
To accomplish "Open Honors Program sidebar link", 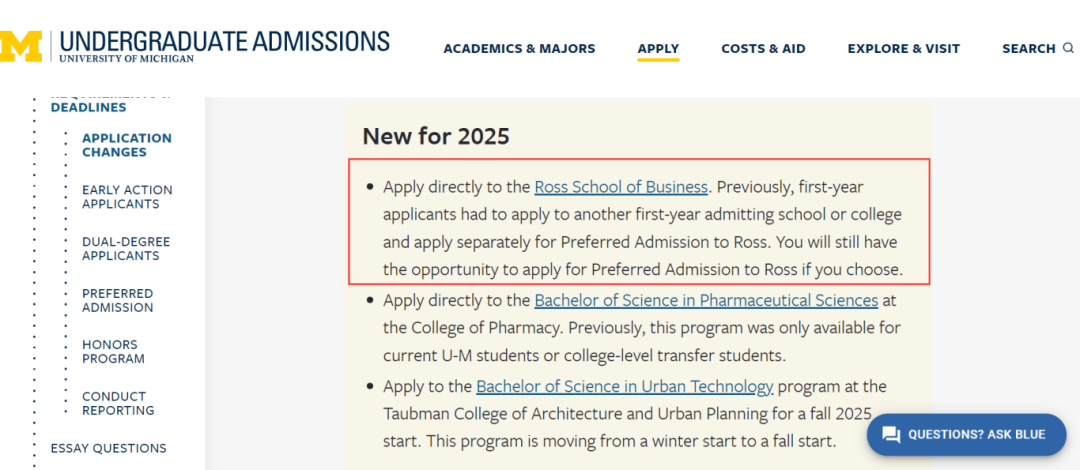I will (114, 351).
